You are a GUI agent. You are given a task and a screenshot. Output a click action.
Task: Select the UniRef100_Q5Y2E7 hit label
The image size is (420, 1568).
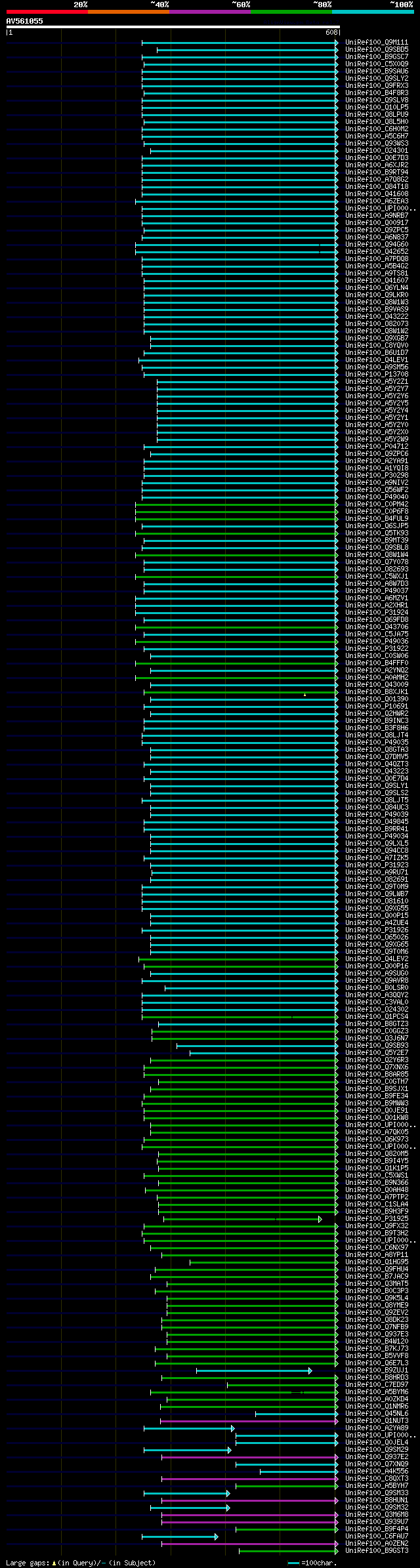(x=377, y=1052)
